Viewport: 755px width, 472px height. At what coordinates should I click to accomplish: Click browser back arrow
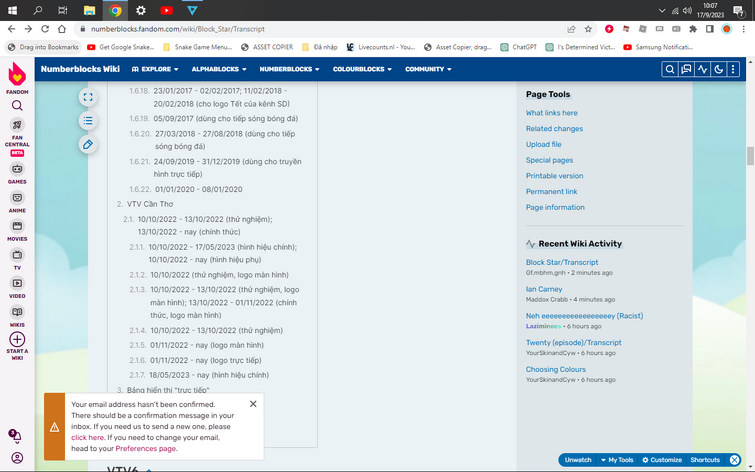click(x=12, y=29)
